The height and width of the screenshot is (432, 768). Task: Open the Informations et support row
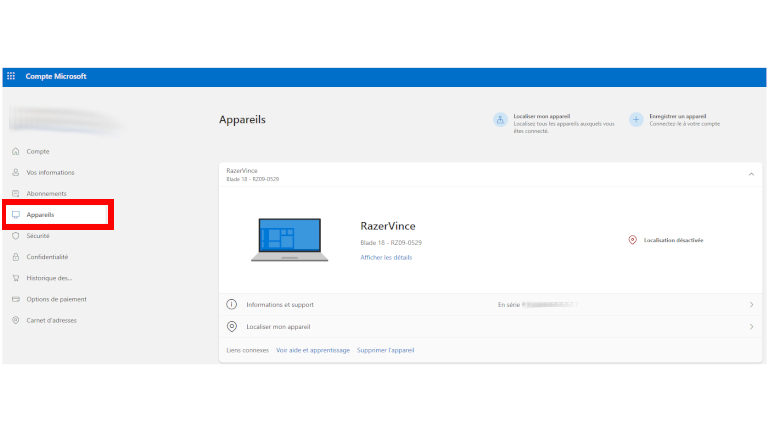coord(490,305)
